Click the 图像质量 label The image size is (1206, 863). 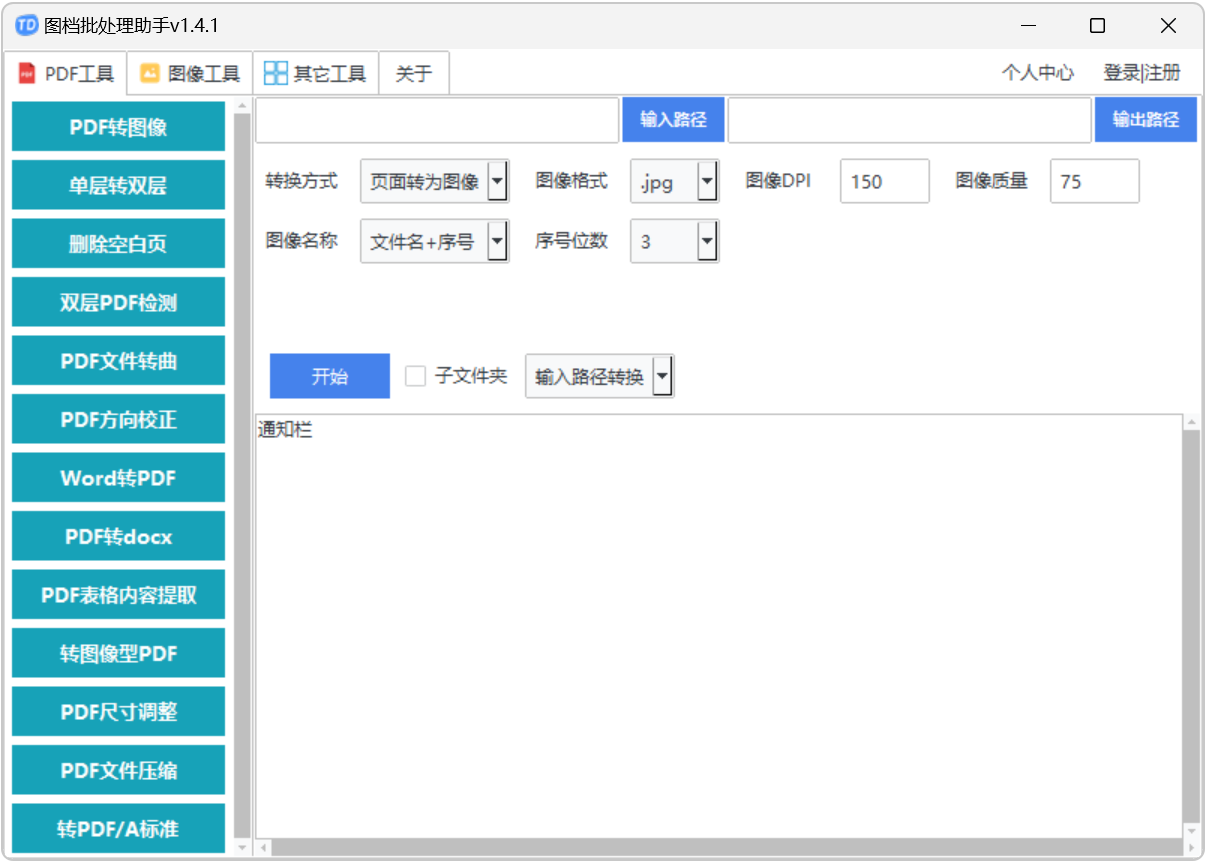(x=991, y=181)
